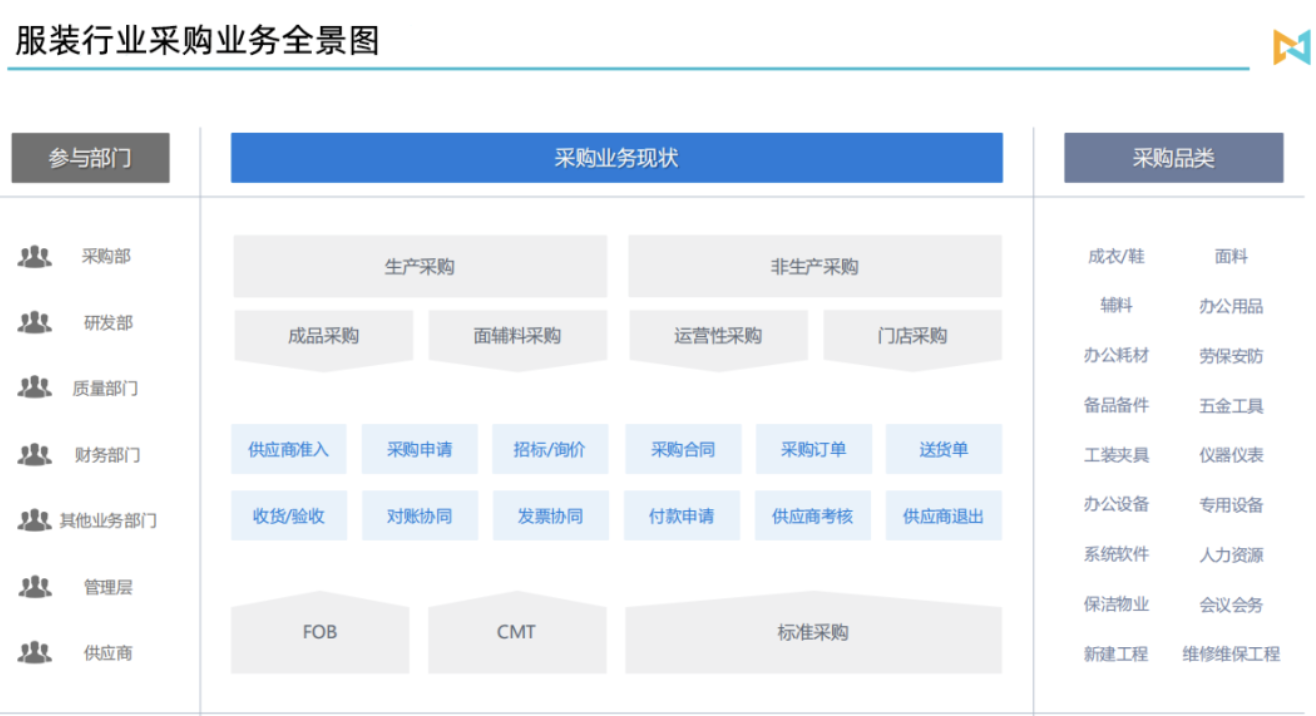Click the 办公用品 category
Viewport: 1316px width, 716px height.
pos(1231,306)
